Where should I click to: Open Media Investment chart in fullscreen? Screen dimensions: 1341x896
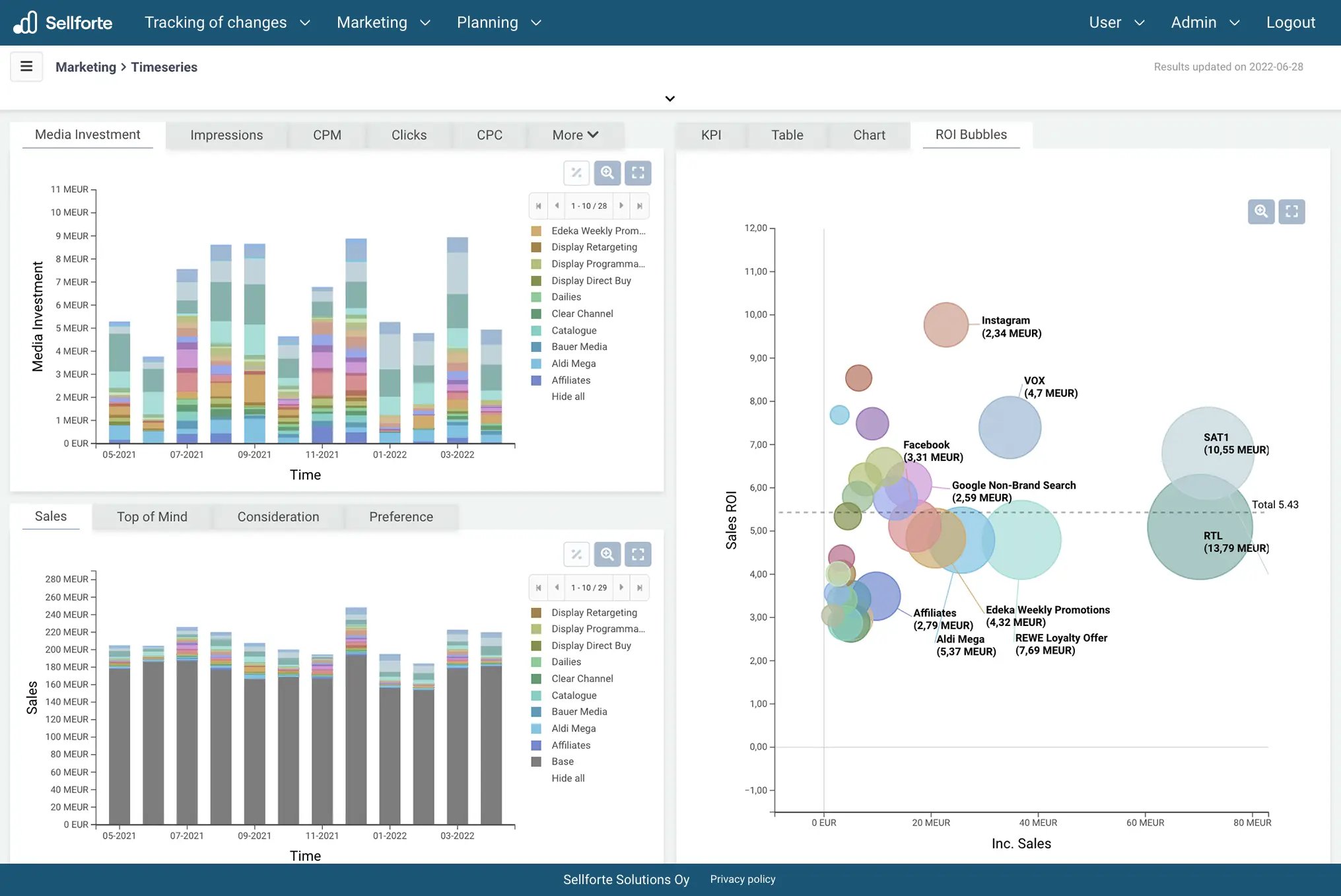click(x=638, y=173)
